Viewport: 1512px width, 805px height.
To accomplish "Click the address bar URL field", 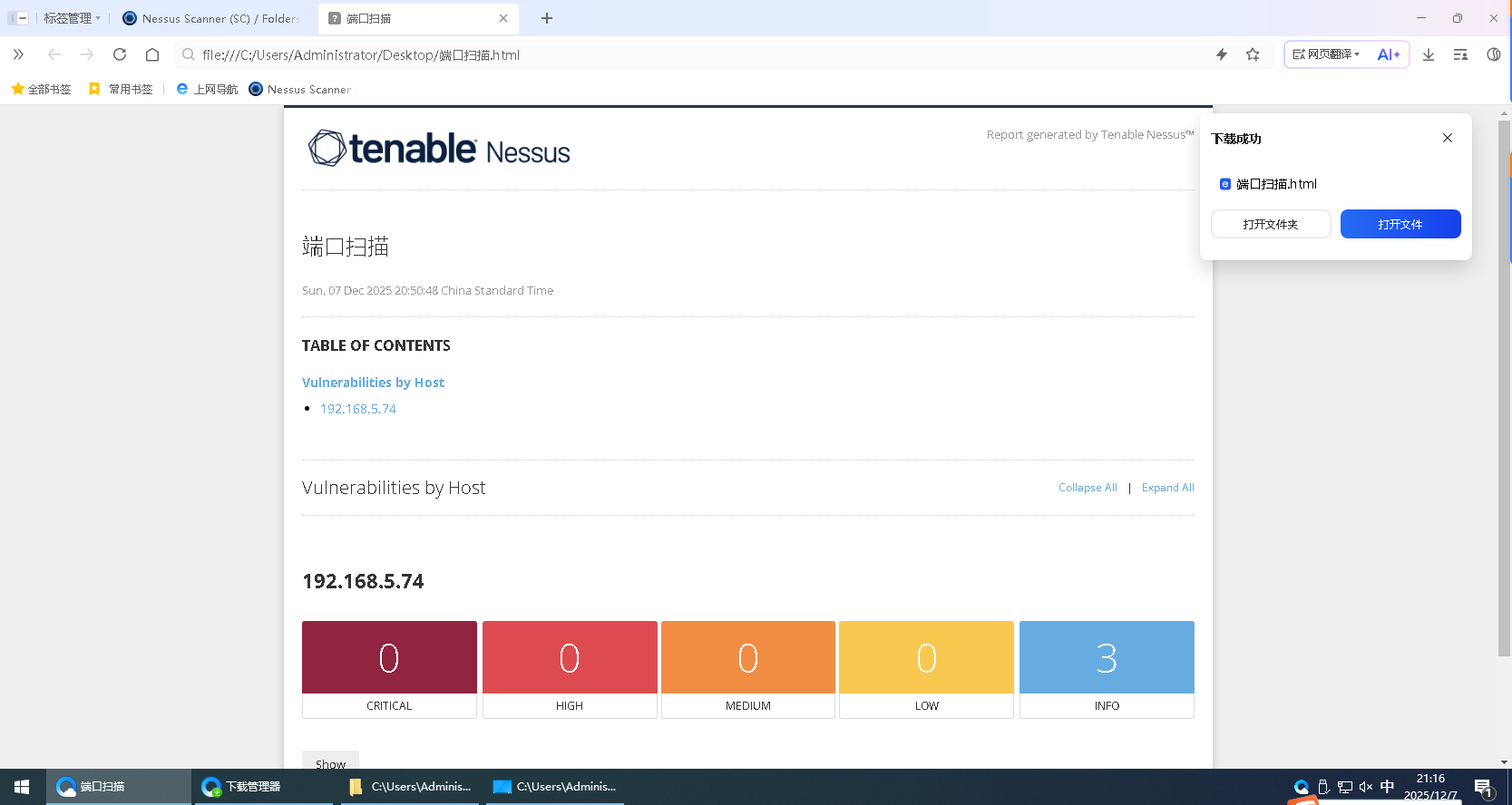I will click(635, 54).
